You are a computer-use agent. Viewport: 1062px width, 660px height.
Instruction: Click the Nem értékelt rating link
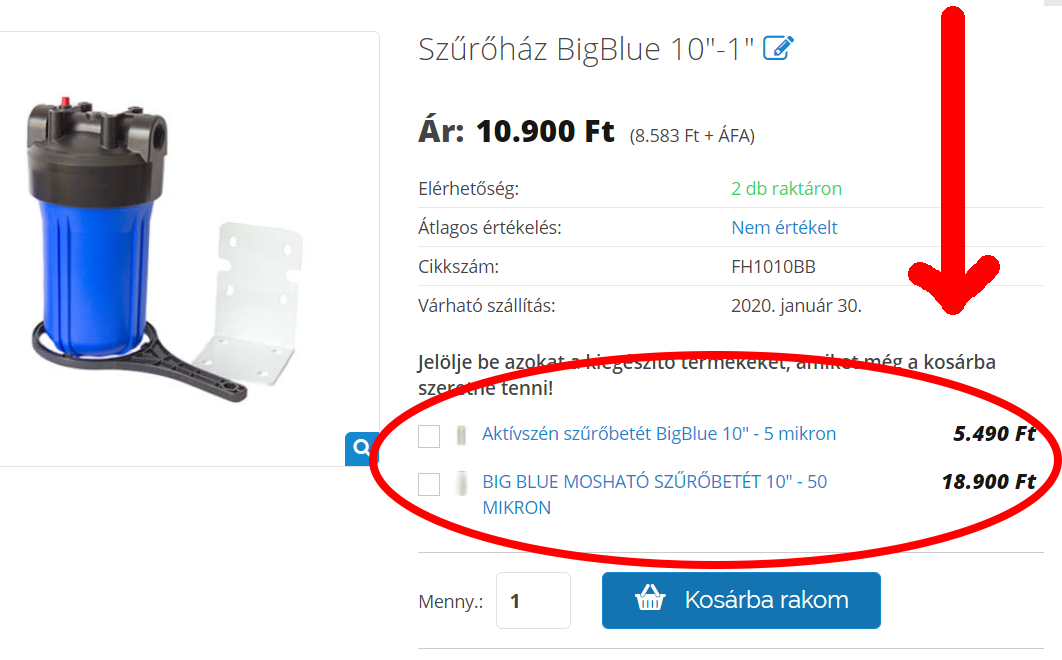tap(784, 228)
